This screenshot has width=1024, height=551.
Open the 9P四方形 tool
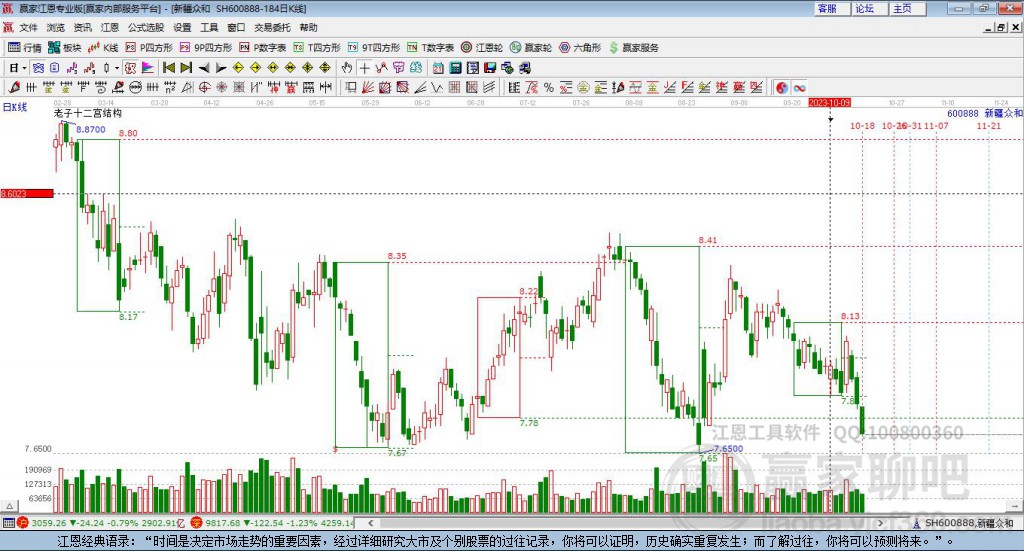[206, 48]
